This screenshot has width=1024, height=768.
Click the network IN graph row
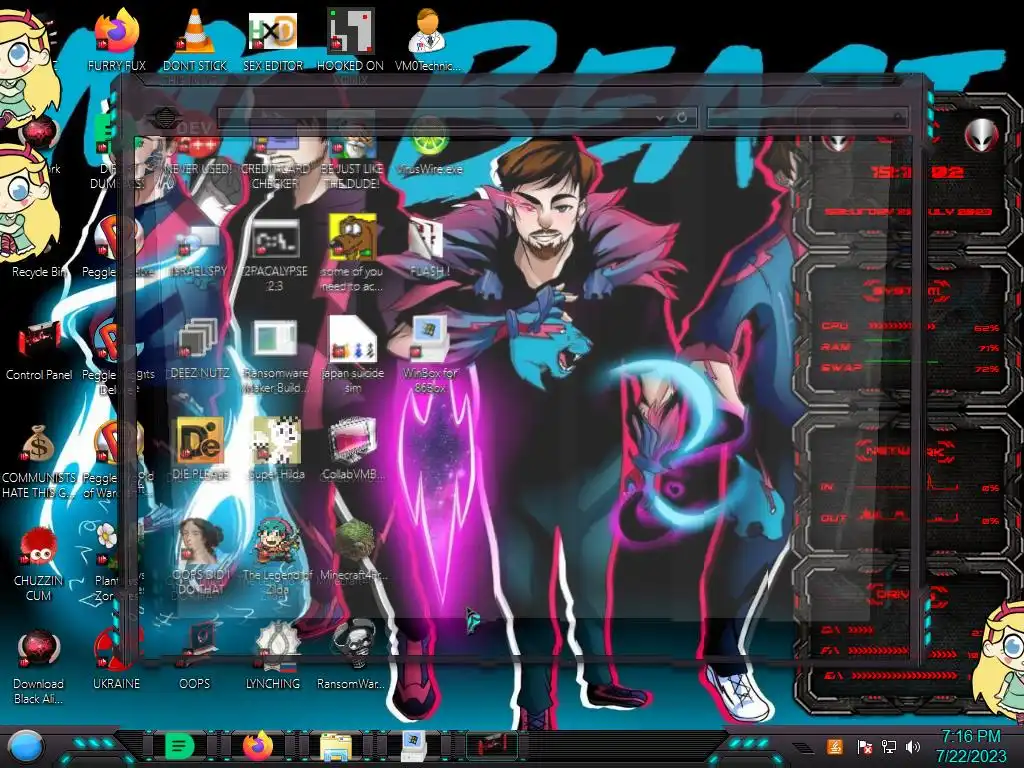(911, 486)
